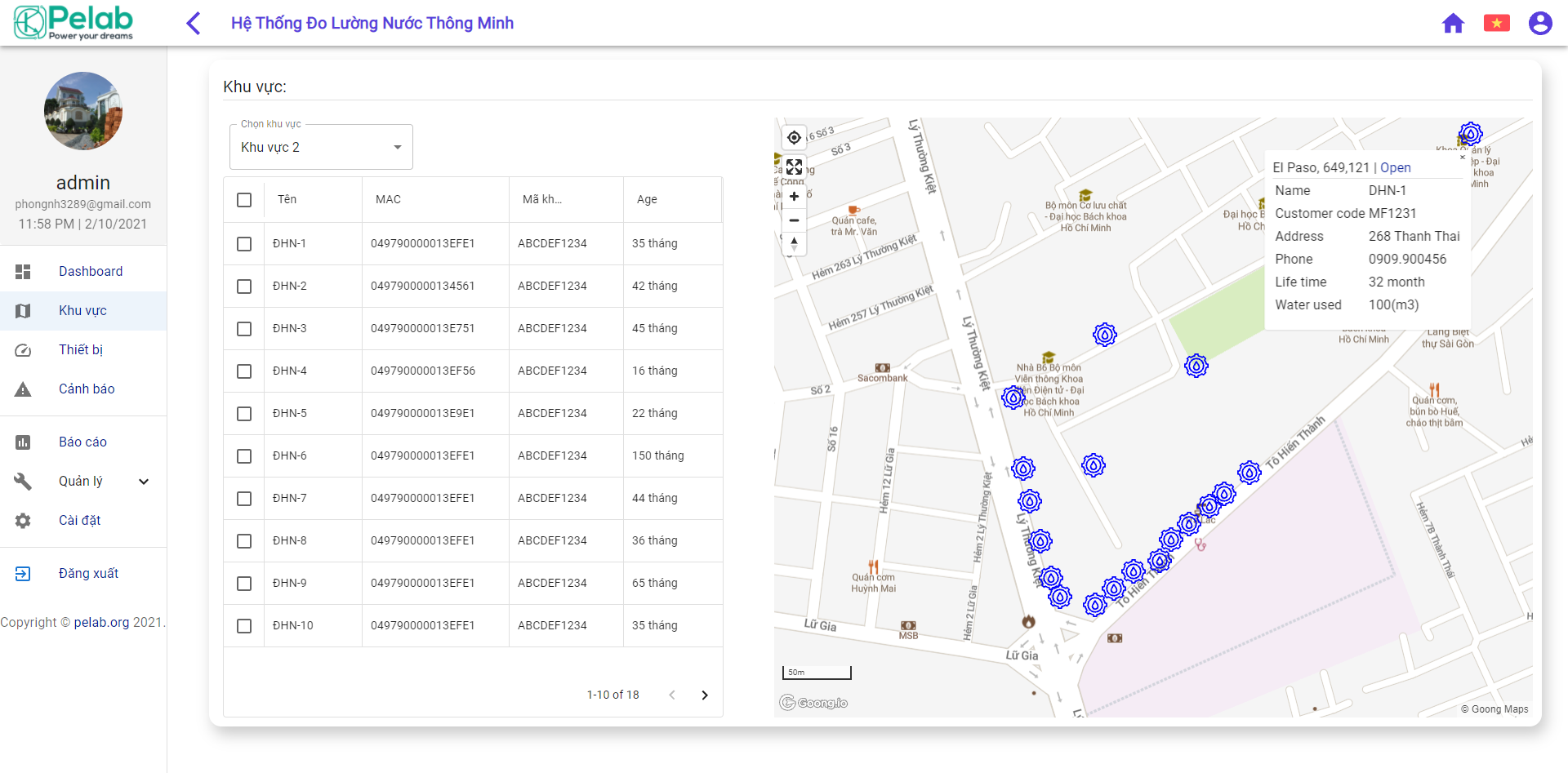
Task: Zoom out on the map
Action: point(794,220)
